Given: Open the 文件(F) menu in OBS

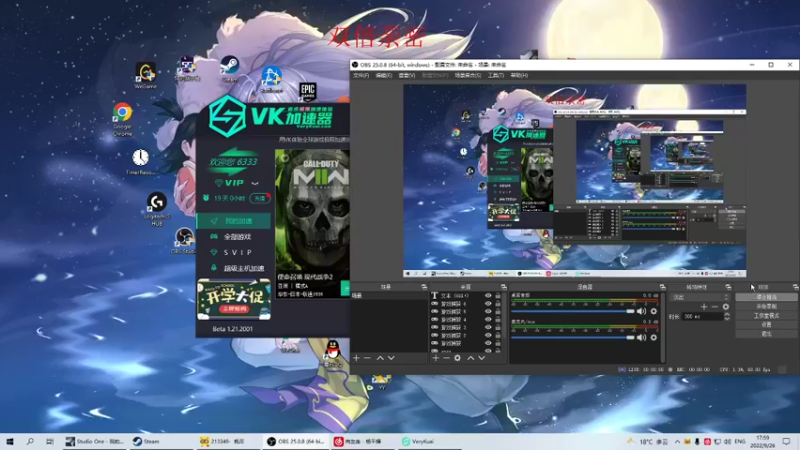Looking at the screenshot, I should coord(361,76).
